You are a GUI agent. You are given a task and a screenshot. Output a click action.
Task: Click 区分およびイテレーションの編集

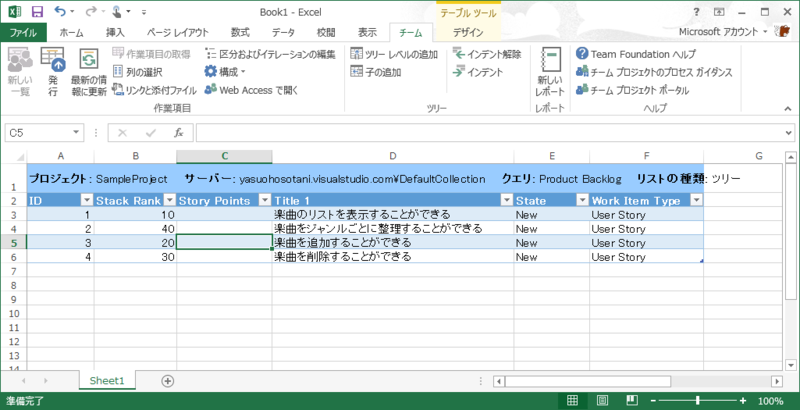[270, 54]
